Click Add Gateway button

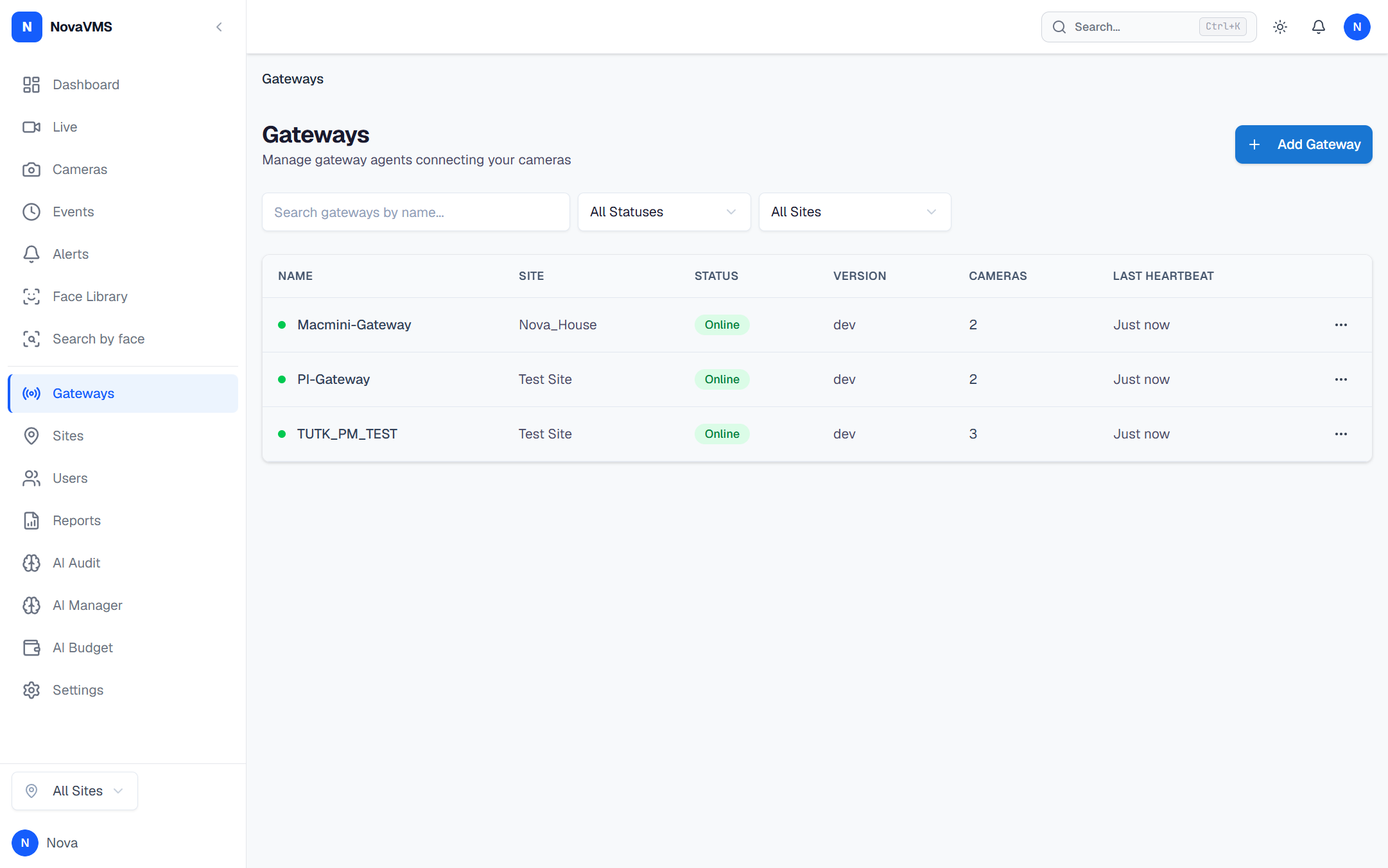1303,144
